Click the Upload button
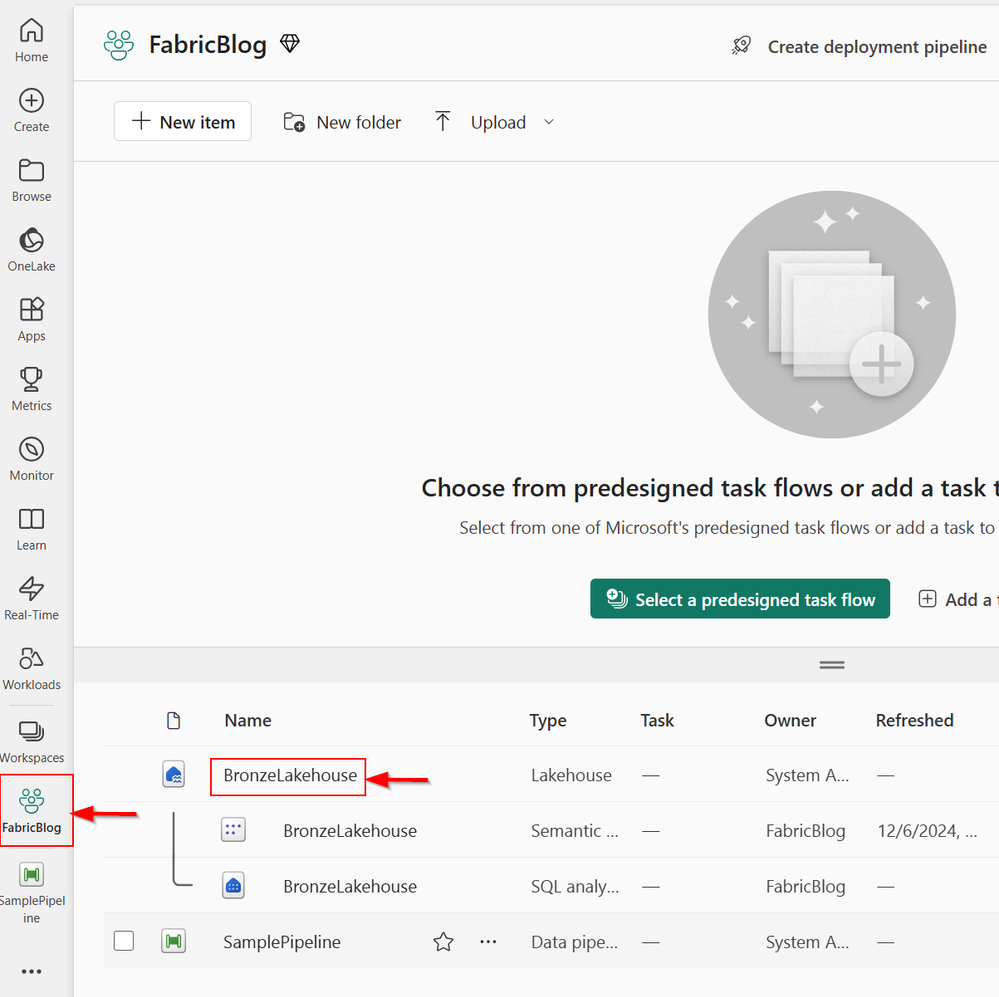The width and height of the screenshot is (999, 997). pos(482,122)
